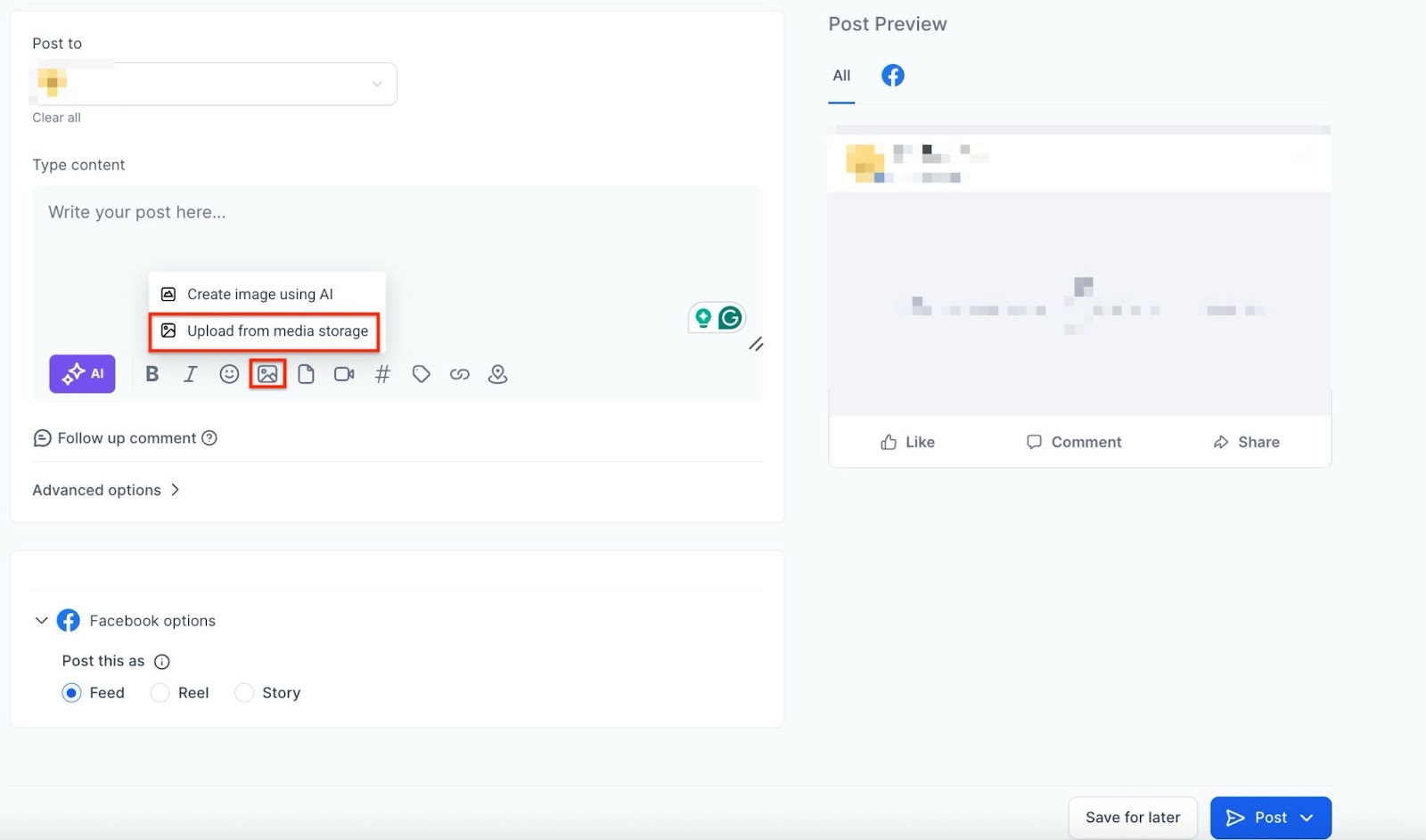This screenshot has height=840, width=1426.
Task: Click the Grammarly icon in the editor
Action: point(730,318)
